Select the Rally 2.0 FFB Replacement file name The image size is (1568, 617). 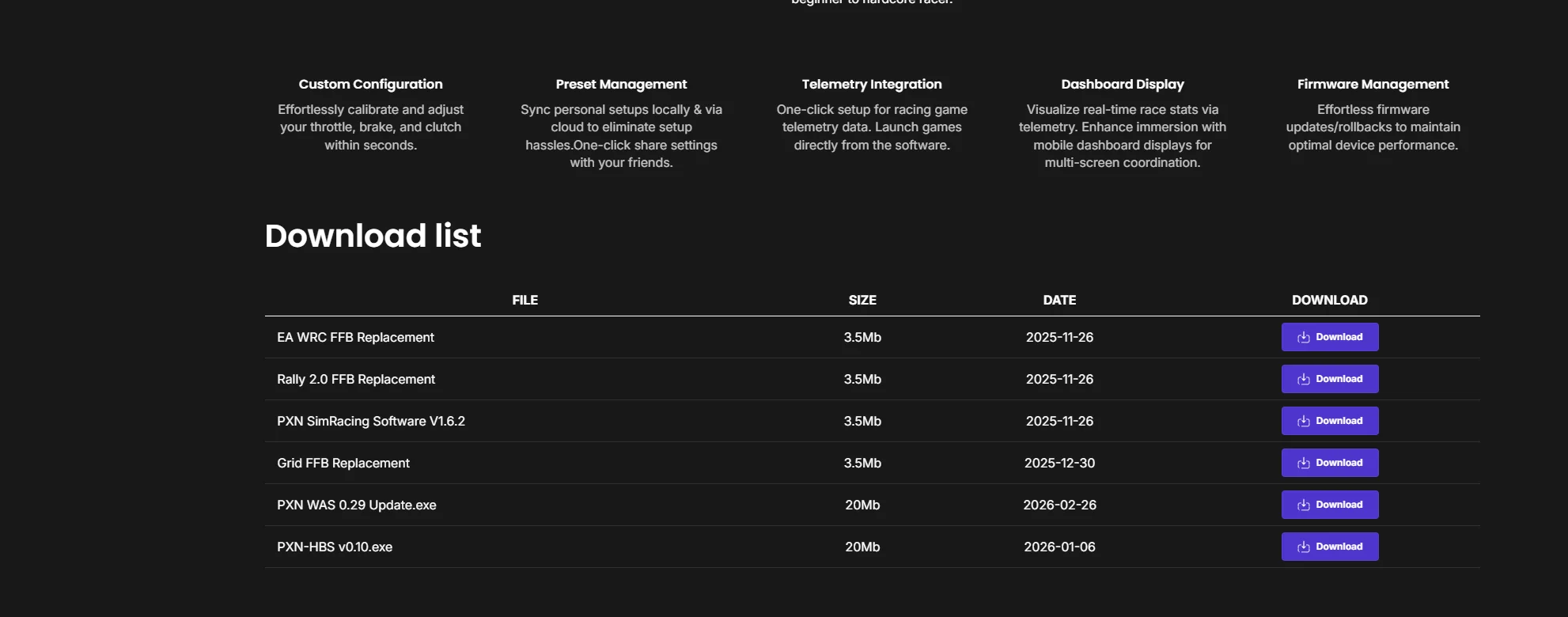pos(356,379)
